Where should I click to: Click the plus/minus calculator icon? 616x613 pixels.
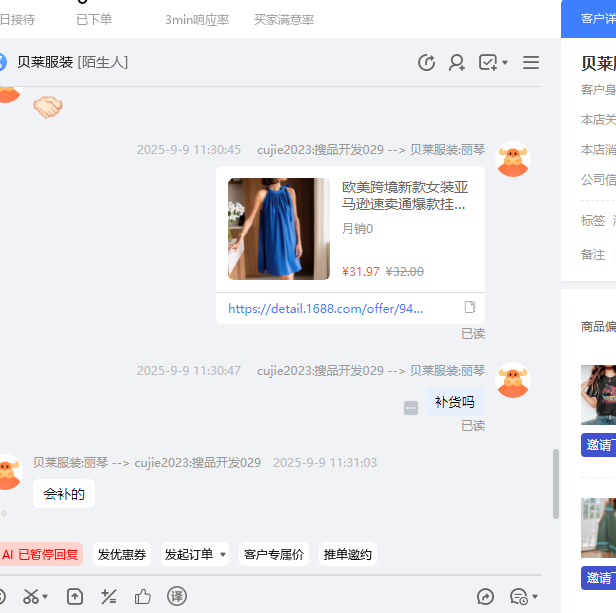109,597
